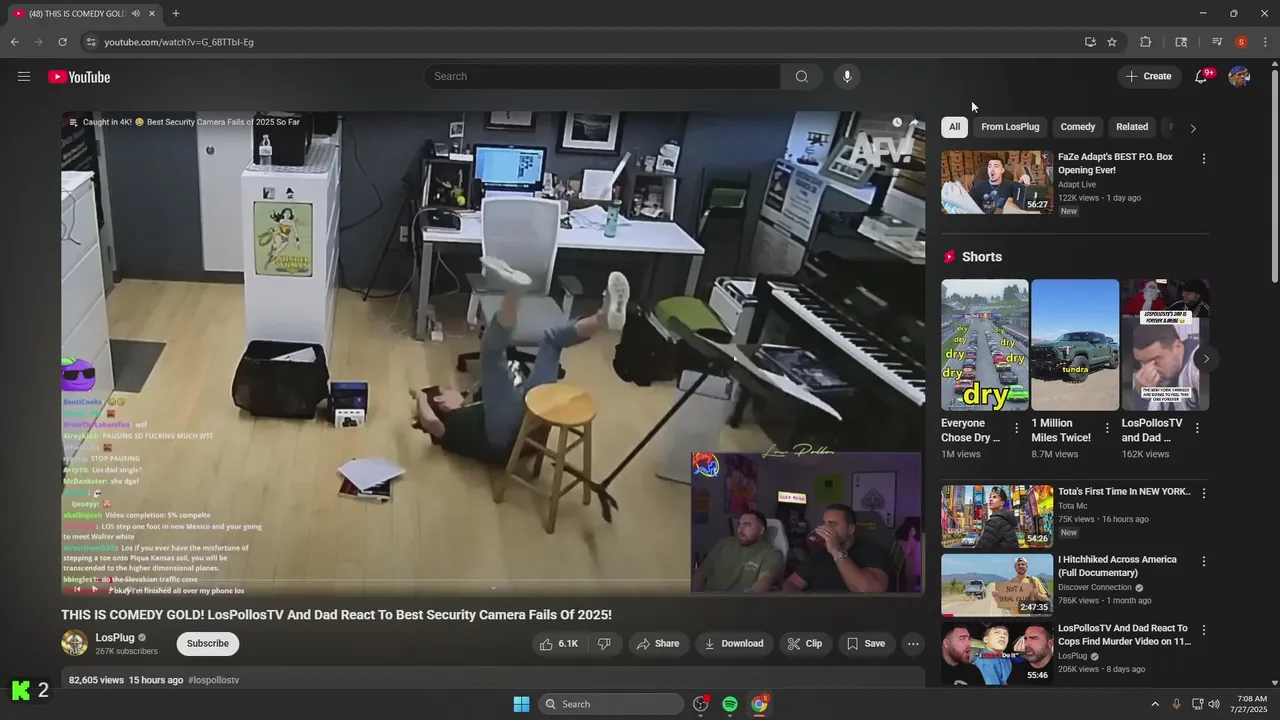Skip to previous video in player
Viewport: 1280px width, 720px height.
click(76, 590)
